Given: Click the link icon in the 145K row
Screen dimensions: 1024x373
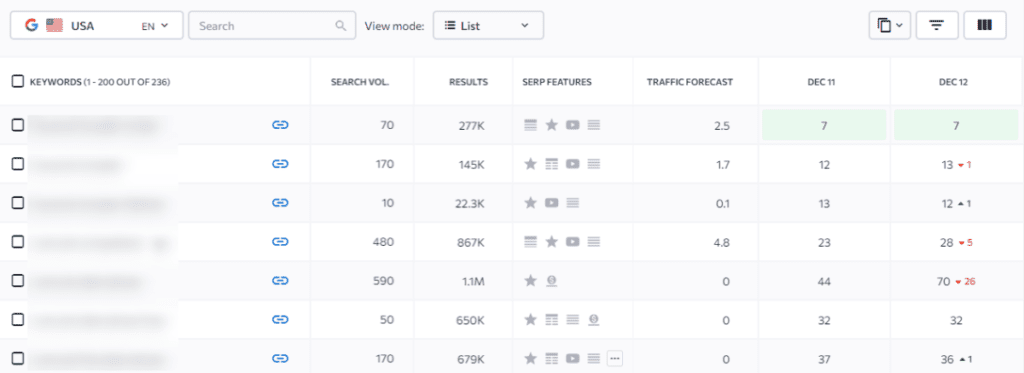Looking at the screenshot, I should point(280,164).
